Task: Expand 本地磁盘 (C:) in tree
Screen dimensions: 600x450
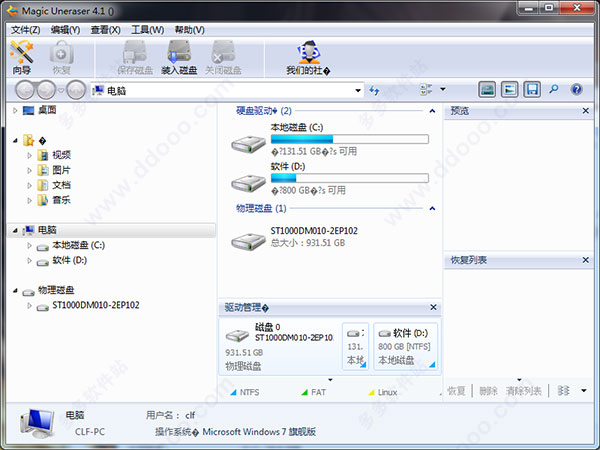Action: coord(29,245)
